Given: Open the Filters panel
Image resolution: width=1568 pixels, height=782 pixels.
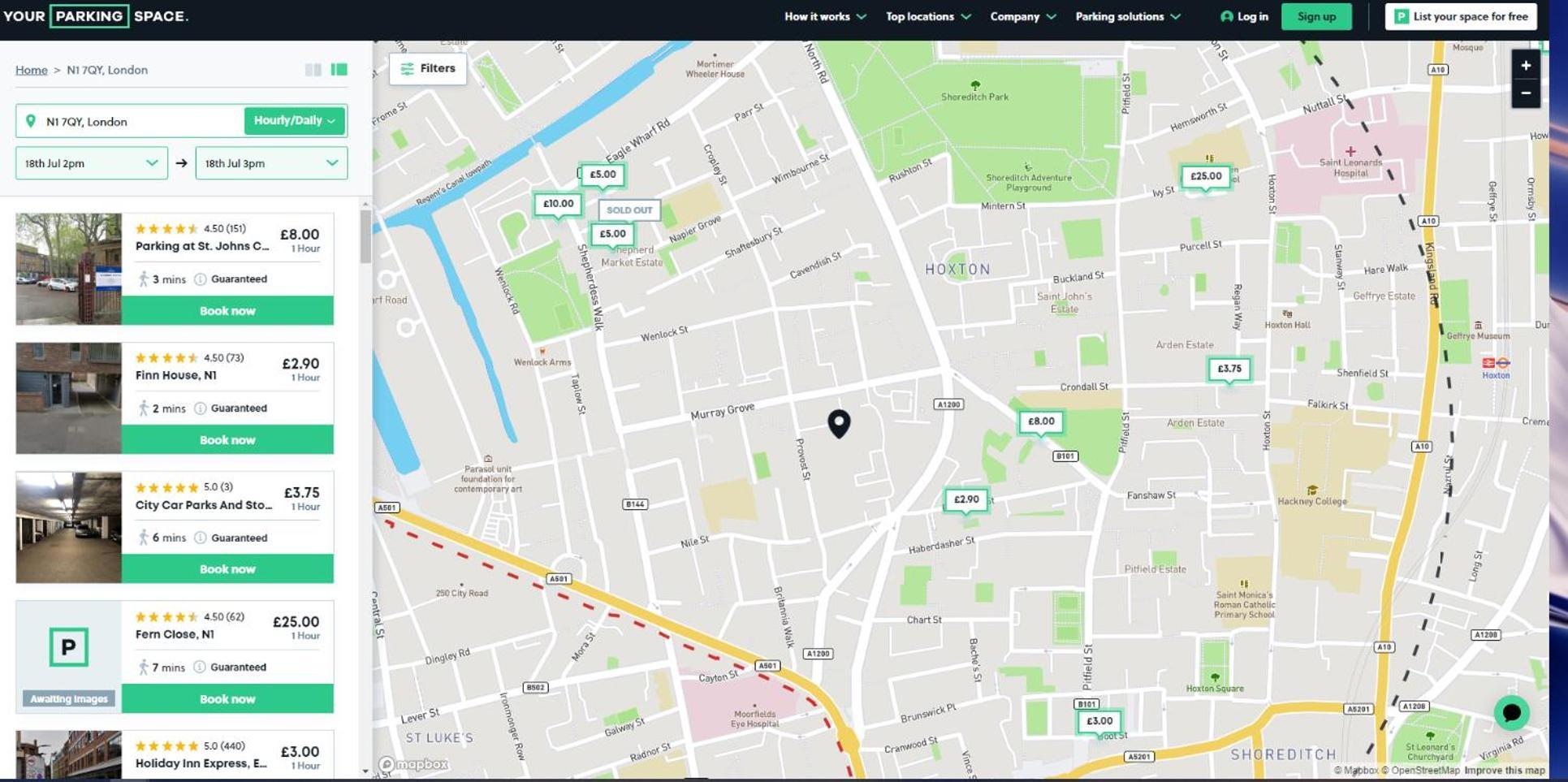Looking at the screenshot, I should pos(428,69).
